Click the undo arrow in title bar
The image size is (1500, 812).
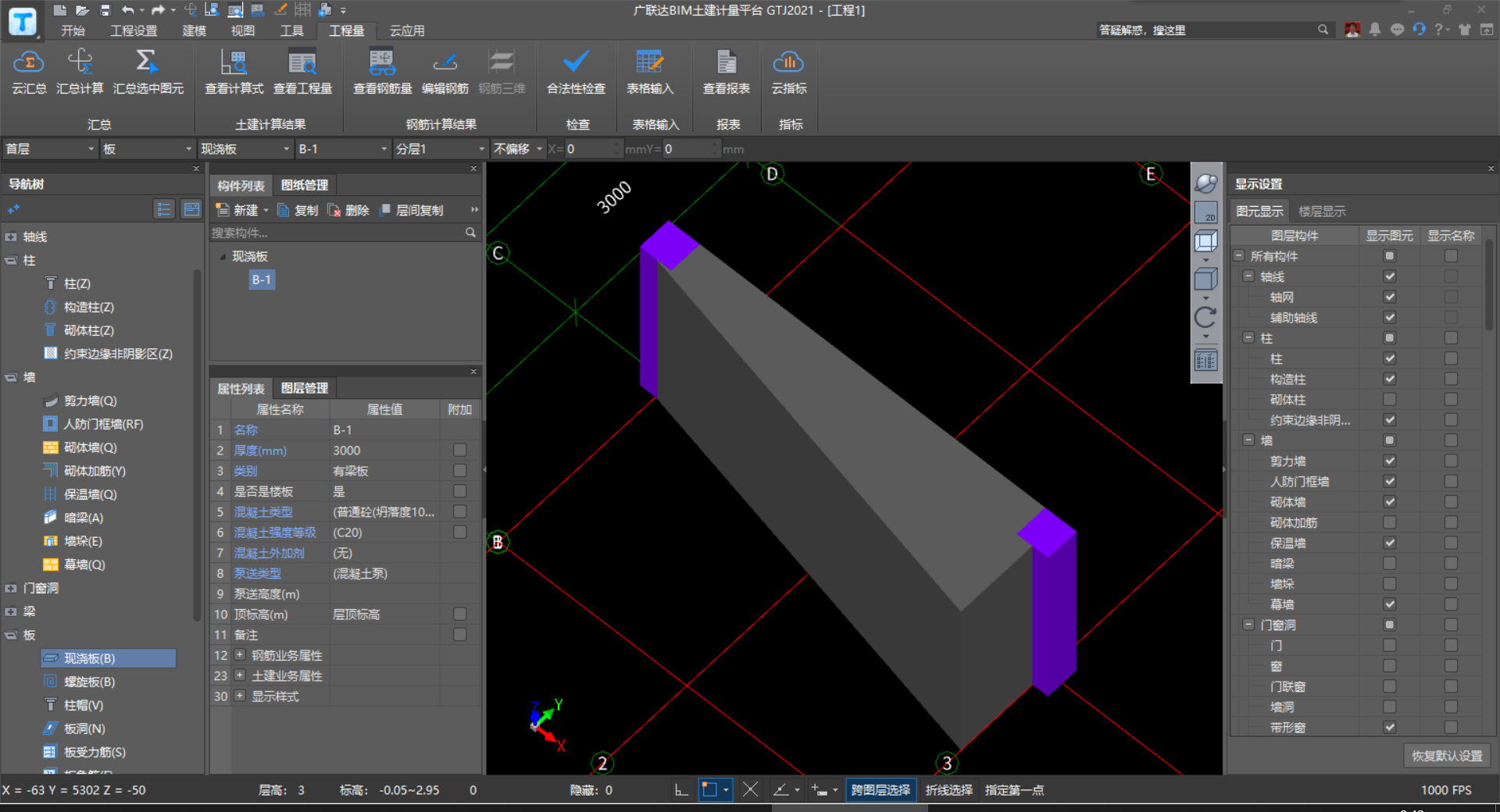128,10
